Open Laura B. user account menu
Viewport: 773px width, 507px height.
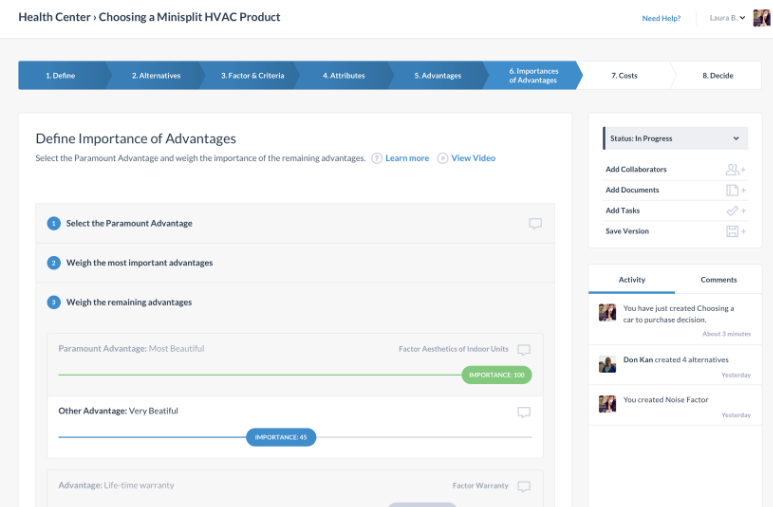pos(727,18)
